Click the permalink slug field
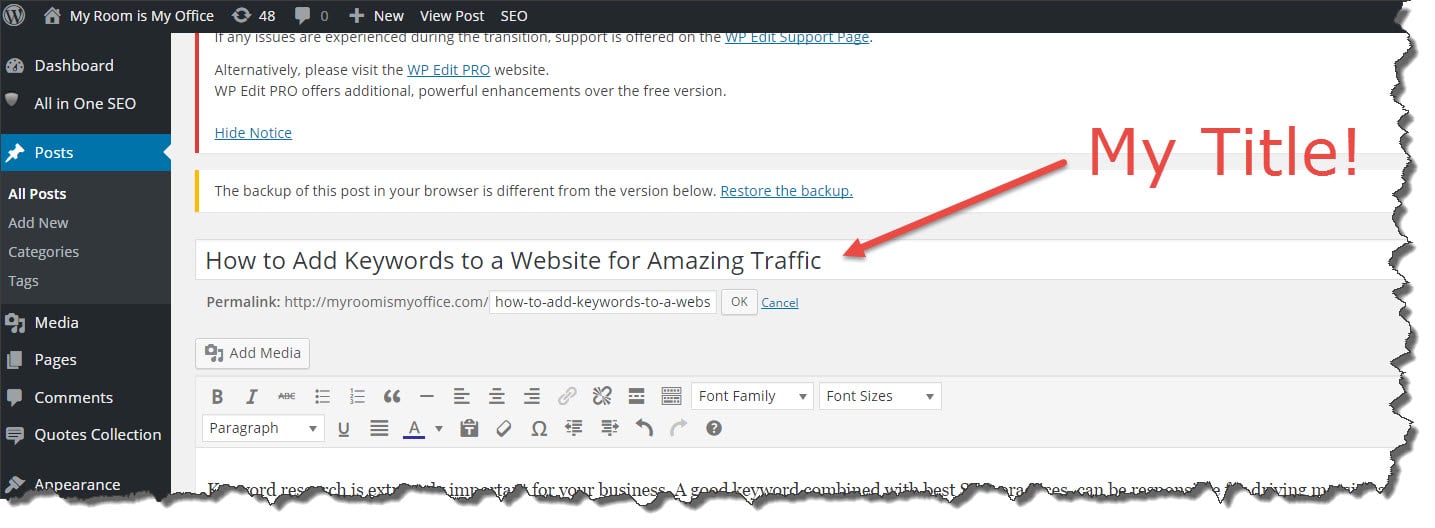The height and width of the screenshot is (528, 1435). click(x=603, y=301)
